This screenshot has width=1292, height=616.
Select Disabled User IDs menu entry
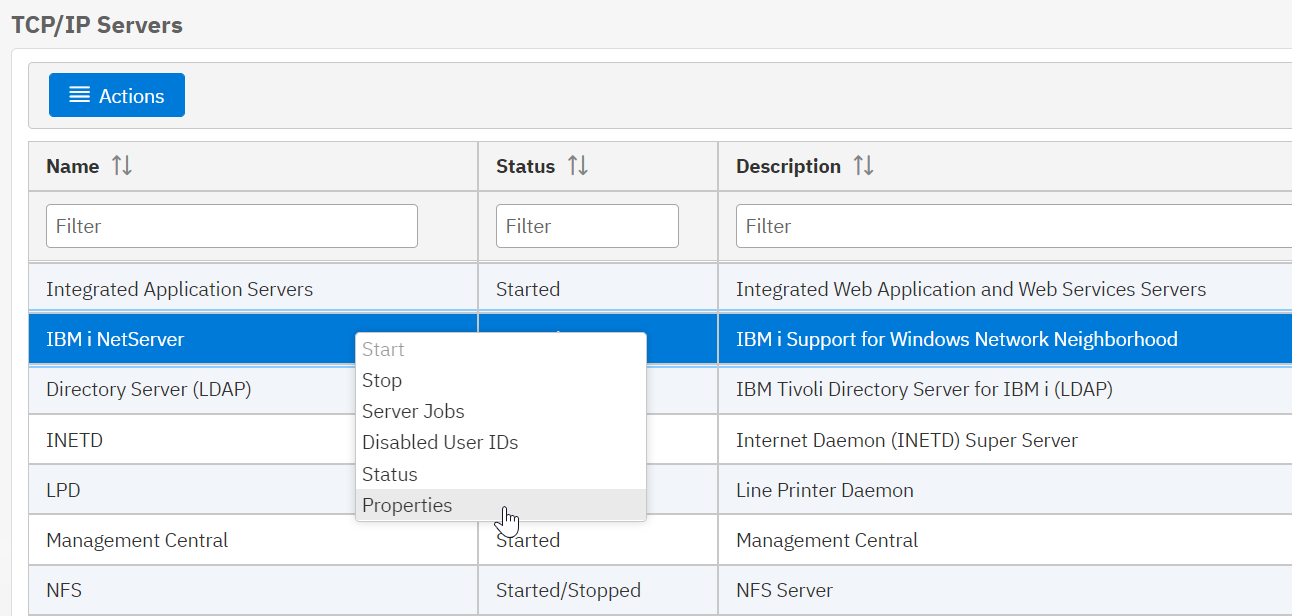500,442
